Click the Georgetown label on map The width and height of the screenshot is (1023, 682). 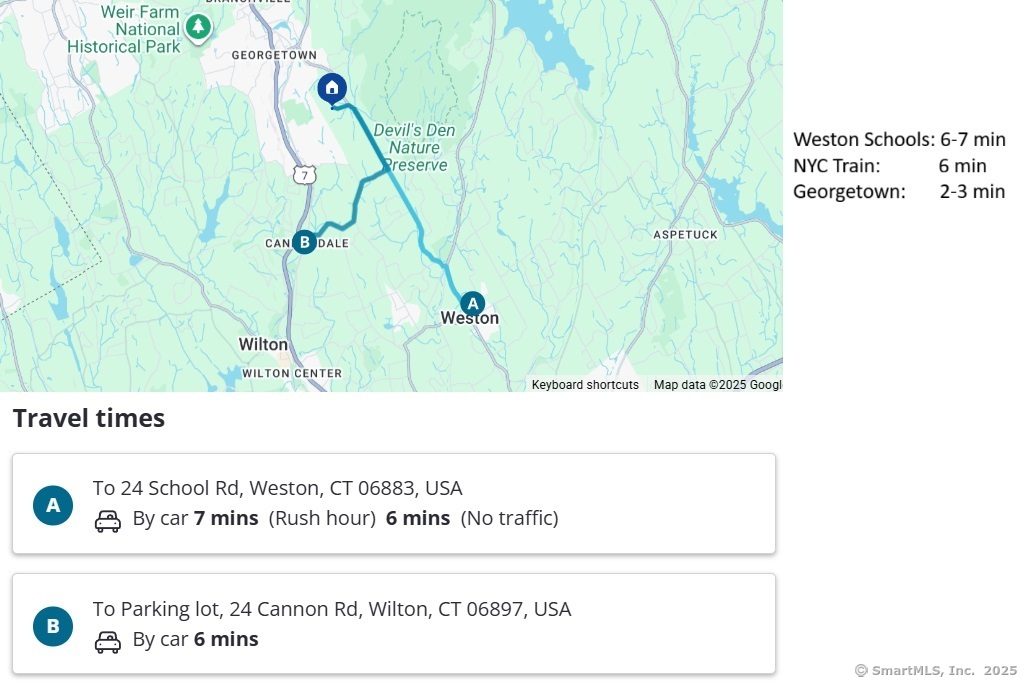point(273,56)
